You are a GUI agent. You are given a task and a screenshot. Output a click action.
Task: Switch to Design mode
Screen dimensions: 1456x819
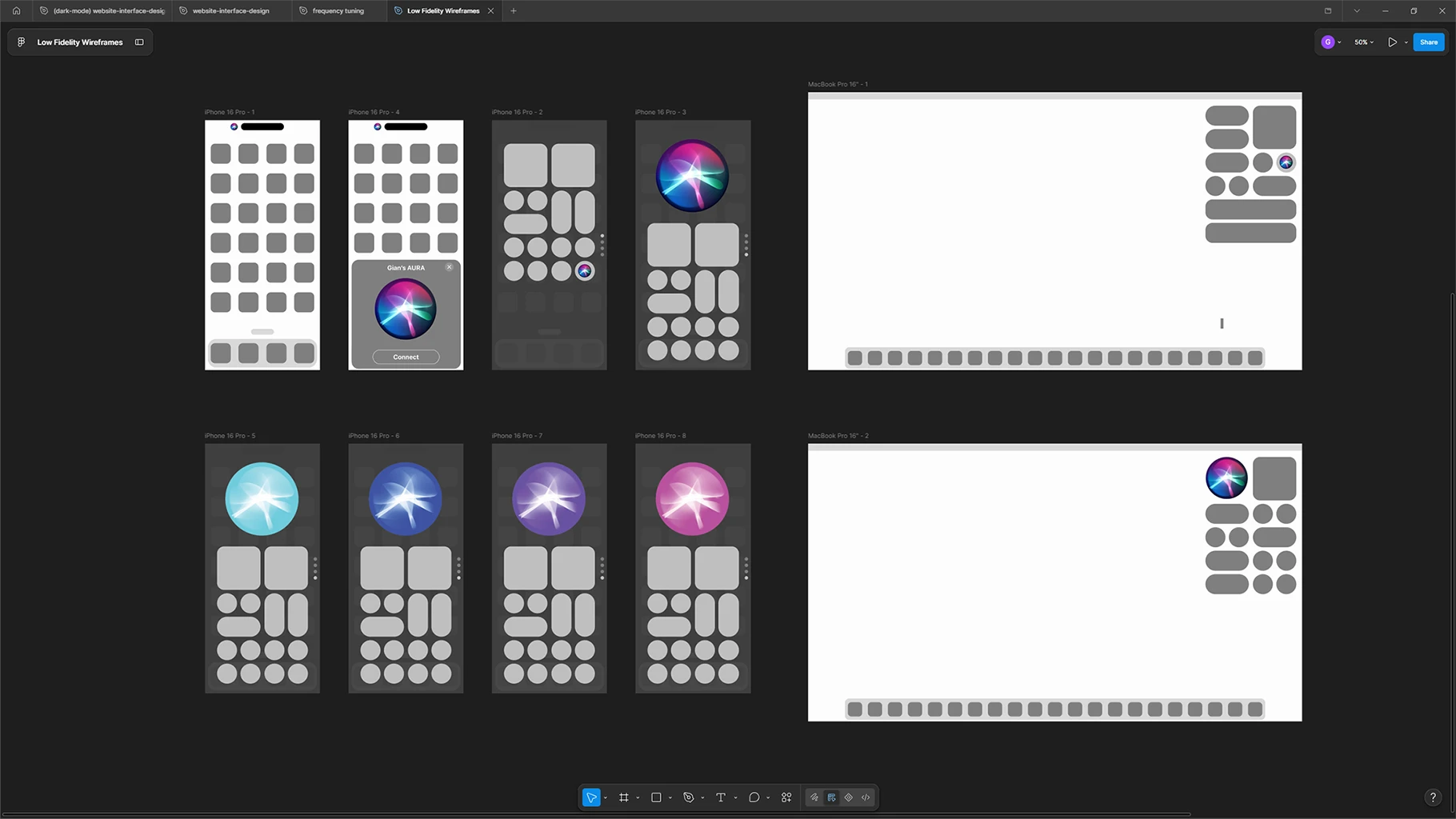[832, 797]
